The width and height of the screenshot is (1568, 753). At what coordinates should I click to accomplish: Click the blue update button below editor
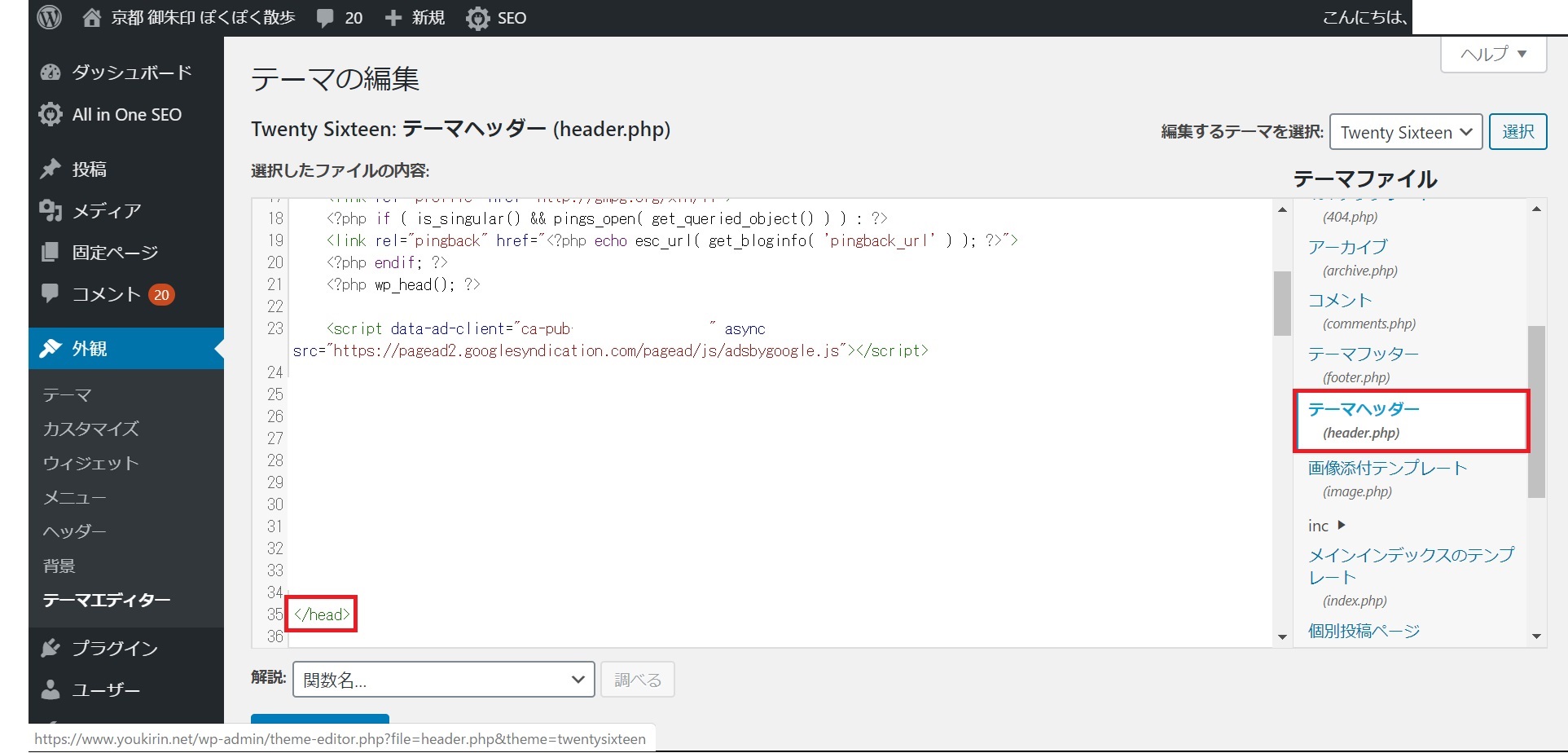tap(319, 719)
